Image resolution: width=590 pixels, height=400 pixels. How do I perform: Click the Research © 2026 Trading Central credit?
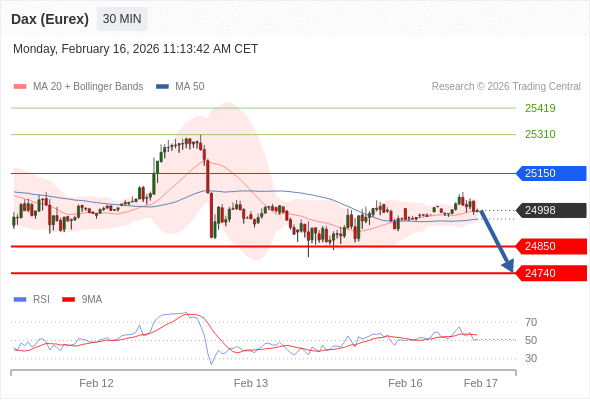click(506, 87)
